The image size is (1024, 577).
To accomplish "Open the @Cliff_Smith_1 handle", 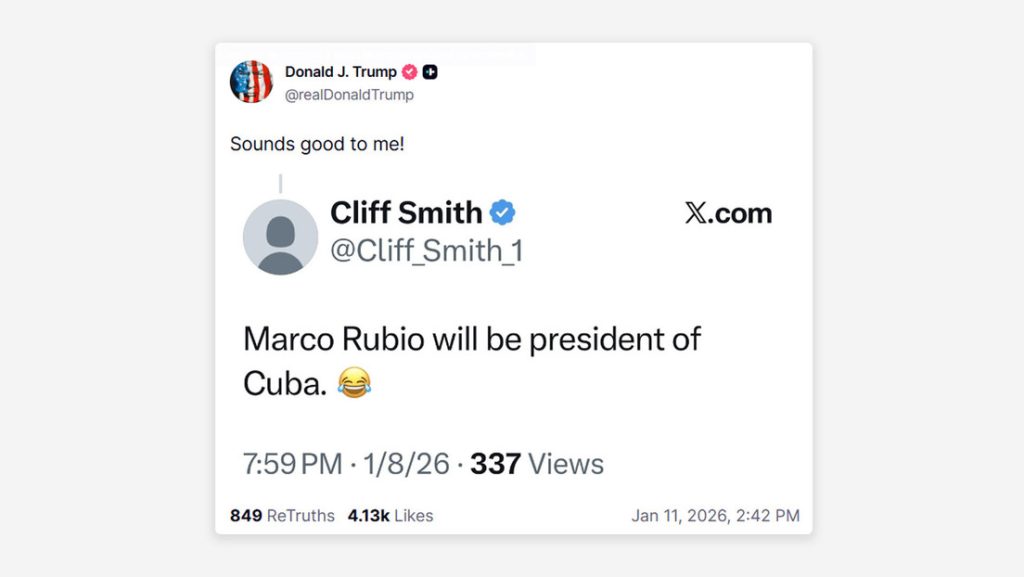I will (x=427, y=251).
